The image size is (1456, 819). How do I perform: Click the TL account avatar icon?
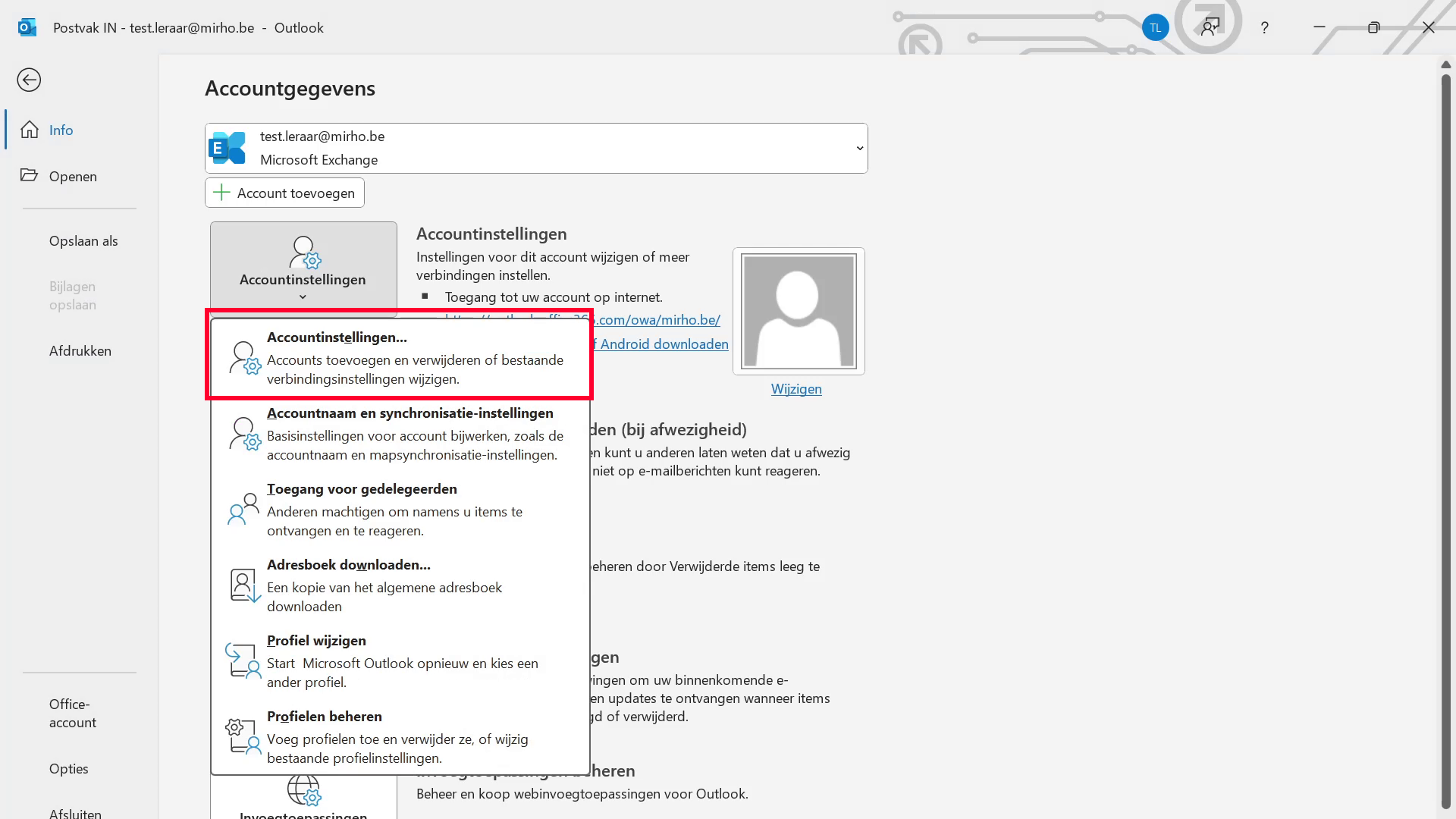pyautogui.click(x=1155, y=27)
